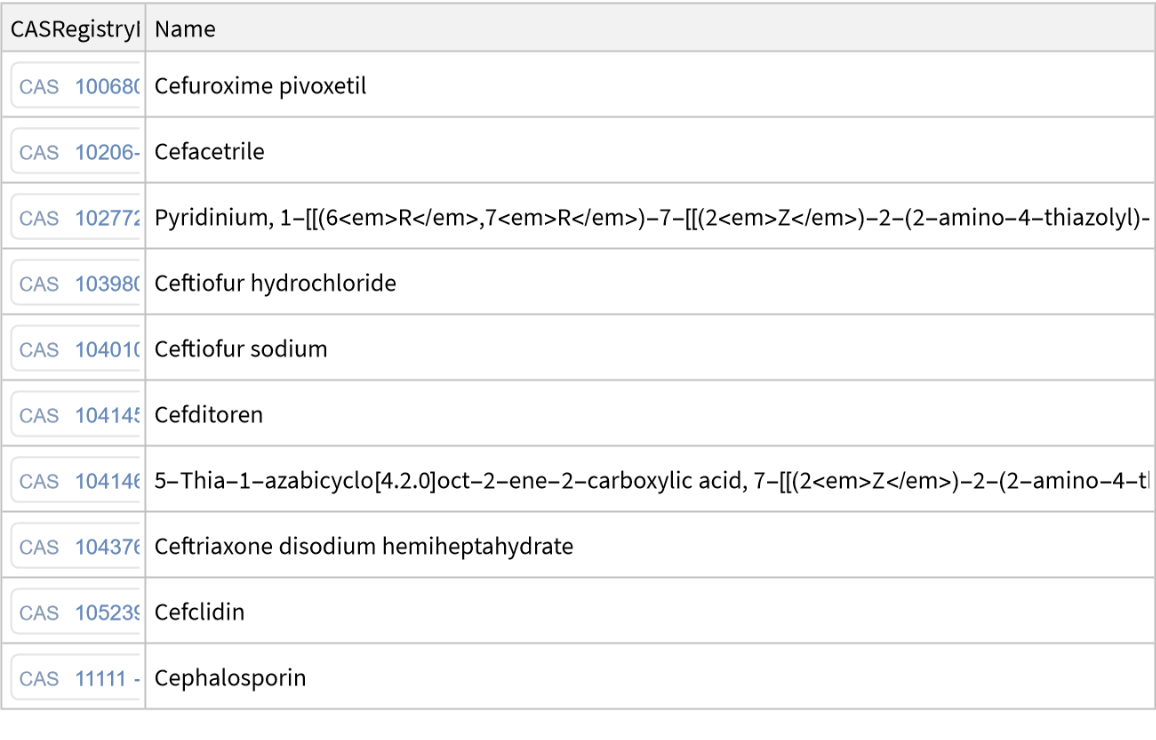Select the Cefacetrile name cell

209,152
